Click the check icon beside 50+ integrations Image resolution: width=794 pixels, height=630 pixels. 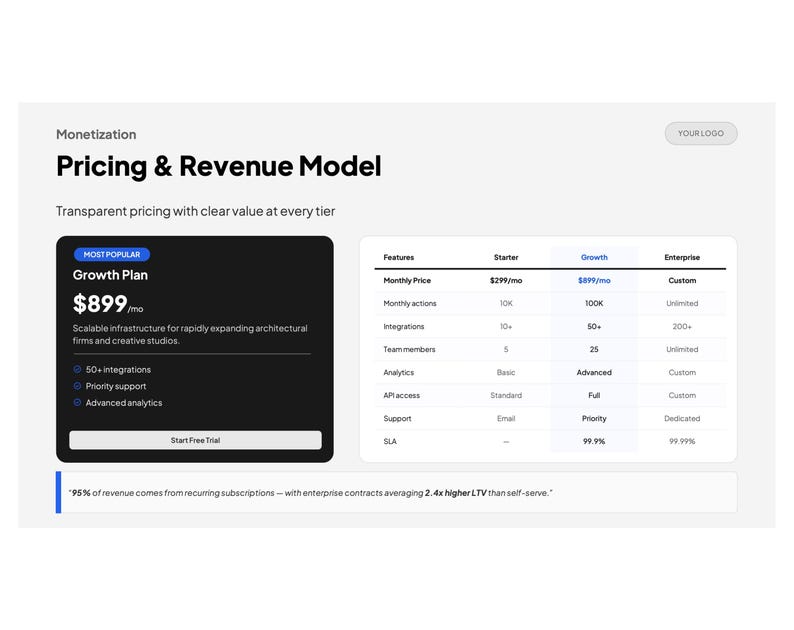[x=77, y=370]
